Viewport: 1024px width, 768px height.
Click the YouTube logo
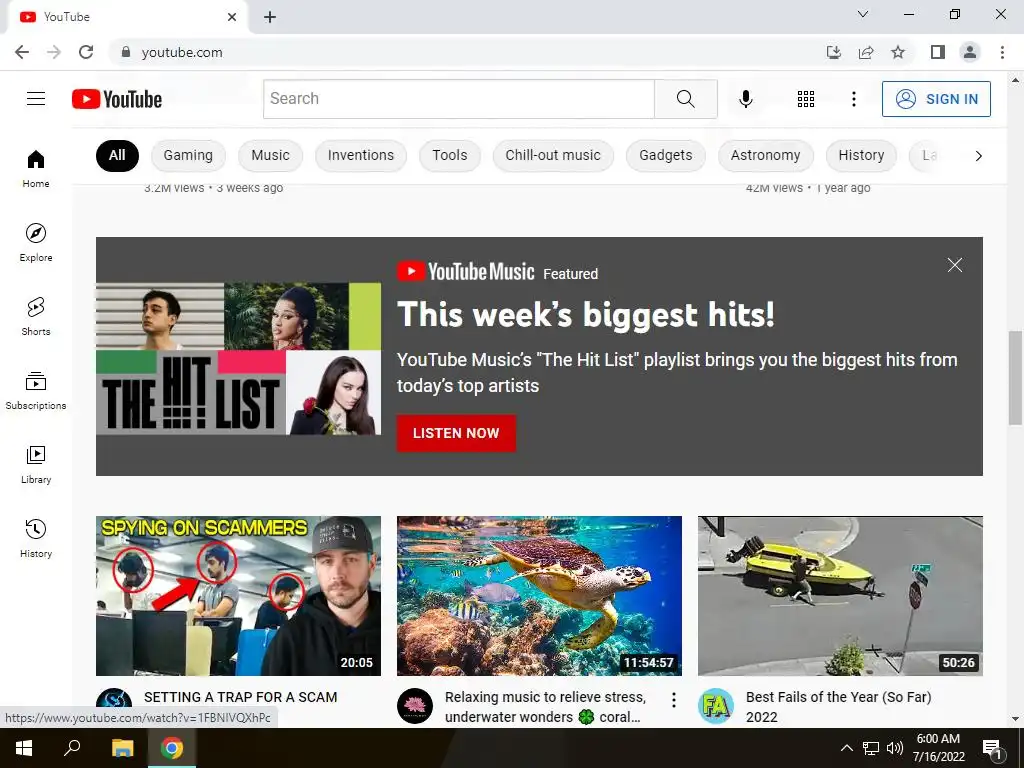(117, 99)
